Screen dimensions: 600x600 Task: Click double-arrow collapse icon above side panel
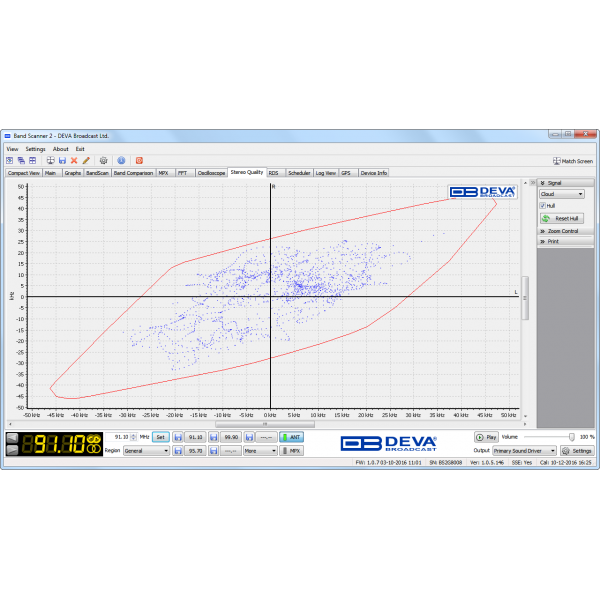pos(533,183)
